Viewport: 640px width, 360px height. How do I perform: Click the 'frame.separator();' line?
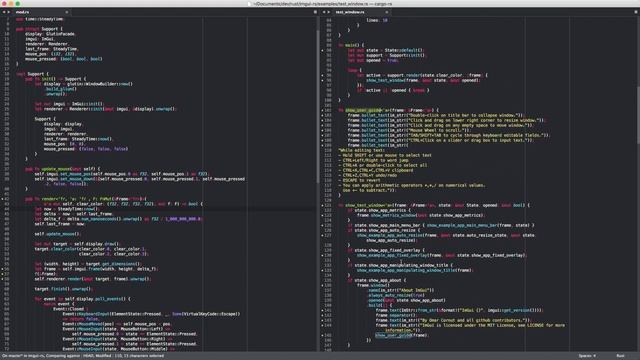click(396, 315)
